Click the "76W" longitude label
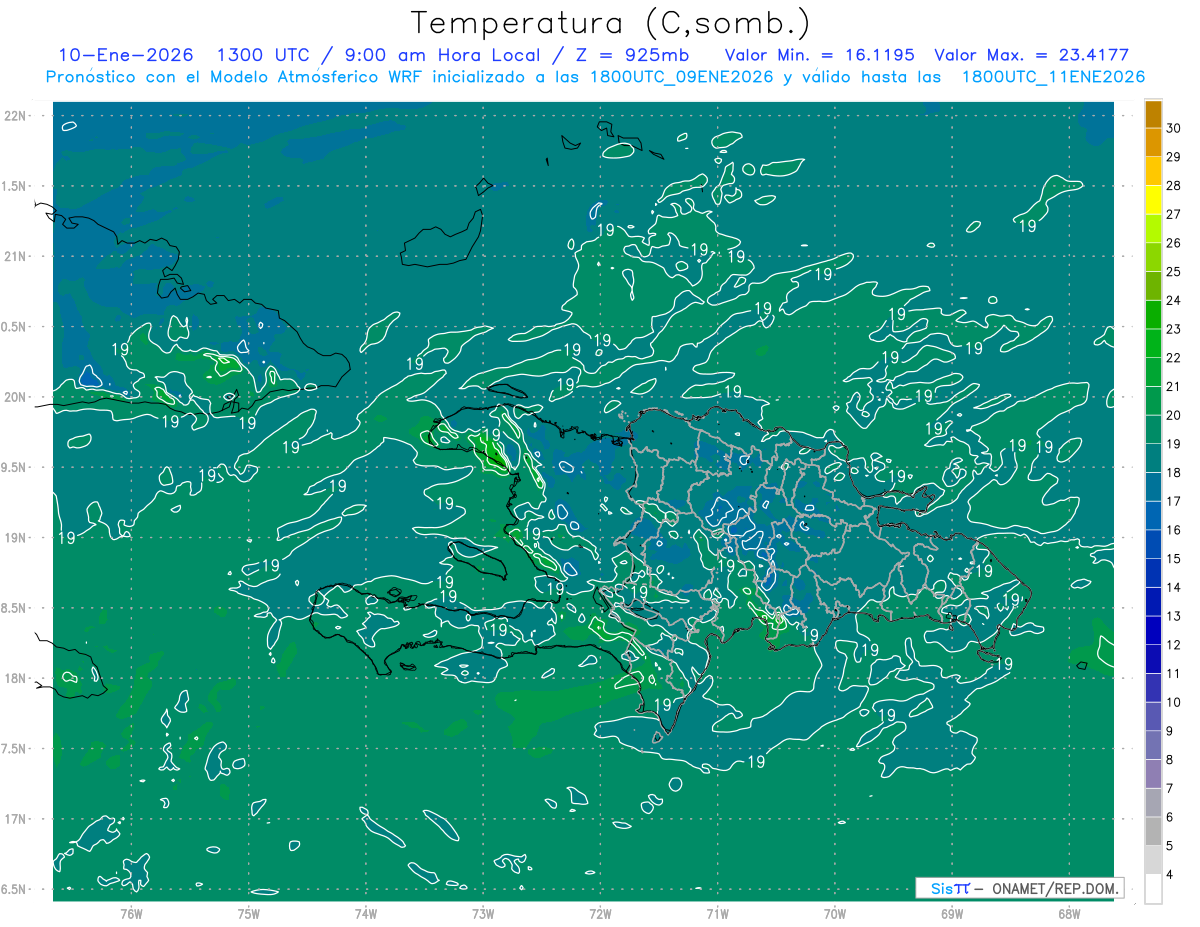1200x927 pixels. [x=131, y=913]
